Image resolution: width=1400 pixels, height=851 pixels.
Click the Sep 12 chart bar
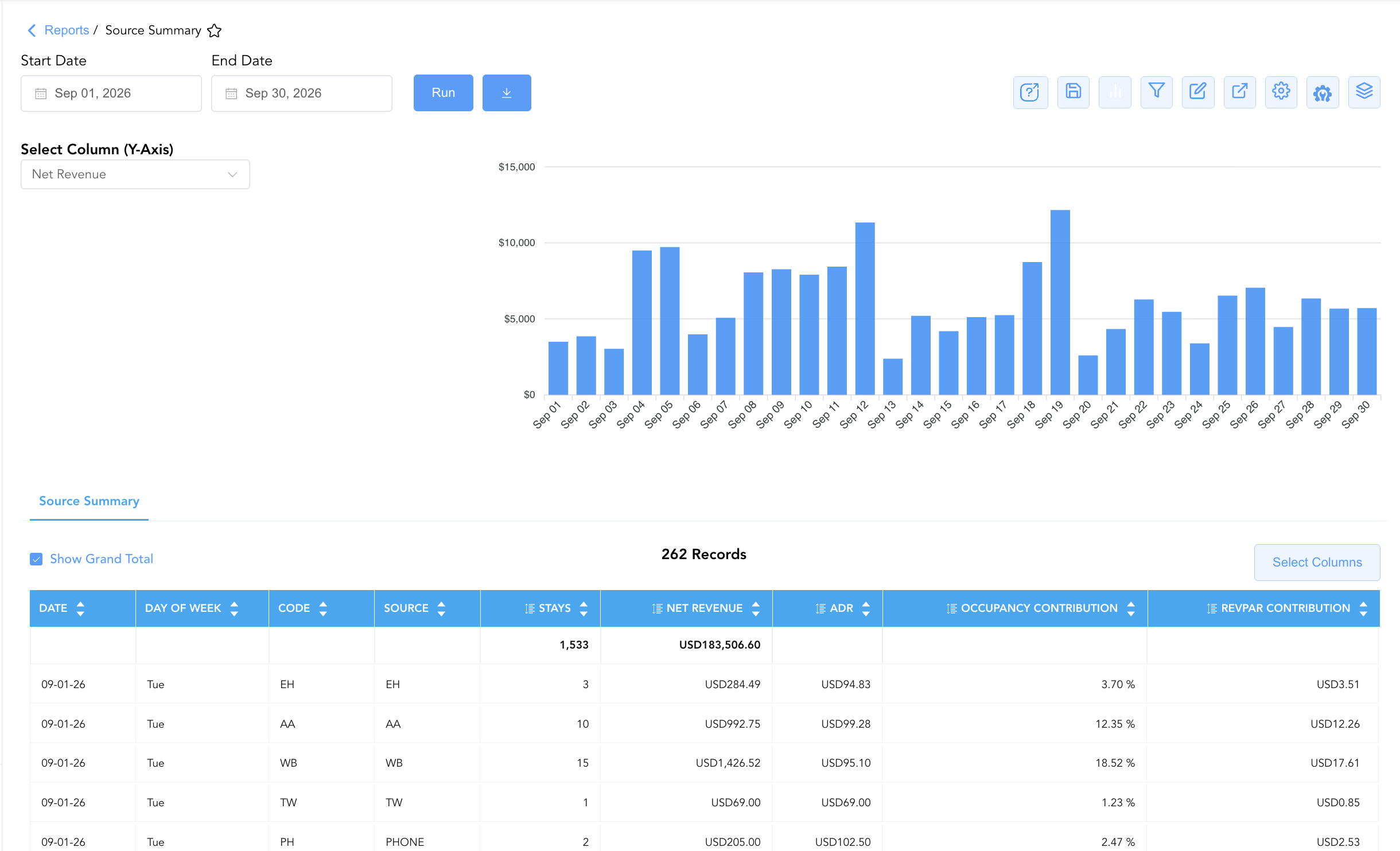tap(865, 309)
